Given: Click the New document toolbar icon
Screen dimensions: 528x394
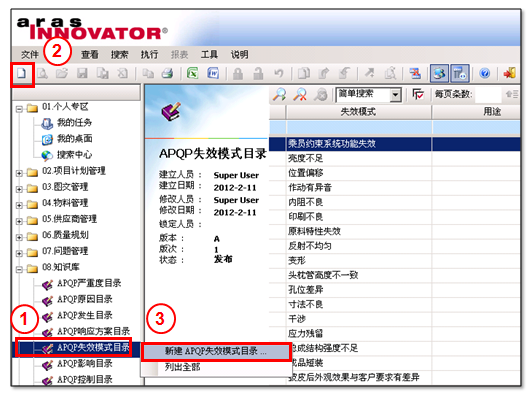Looking at the screenshot, I should coord(22,73).
